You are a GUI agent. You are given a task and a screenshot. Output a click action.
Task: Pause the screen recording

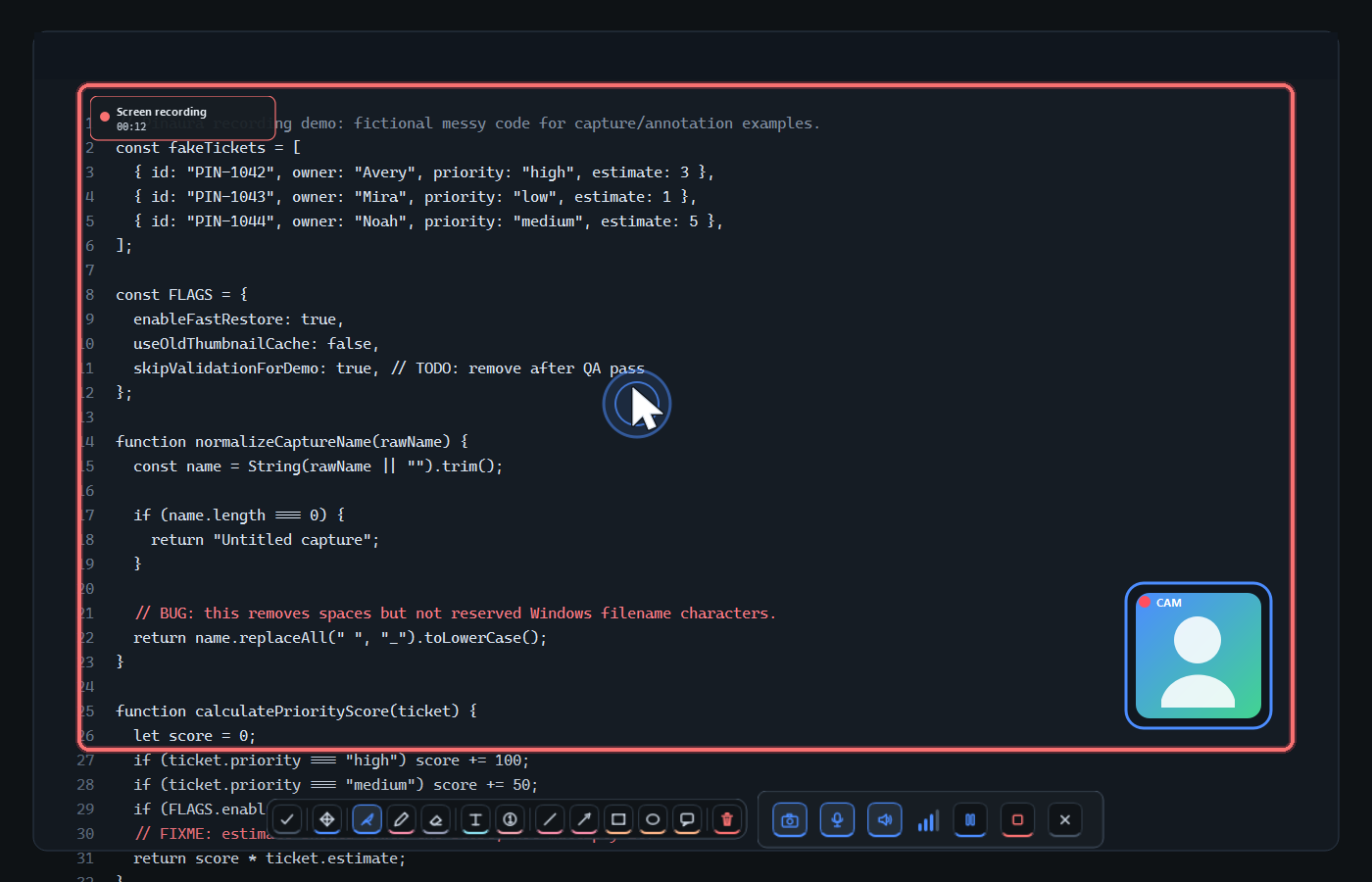(970, 820)
